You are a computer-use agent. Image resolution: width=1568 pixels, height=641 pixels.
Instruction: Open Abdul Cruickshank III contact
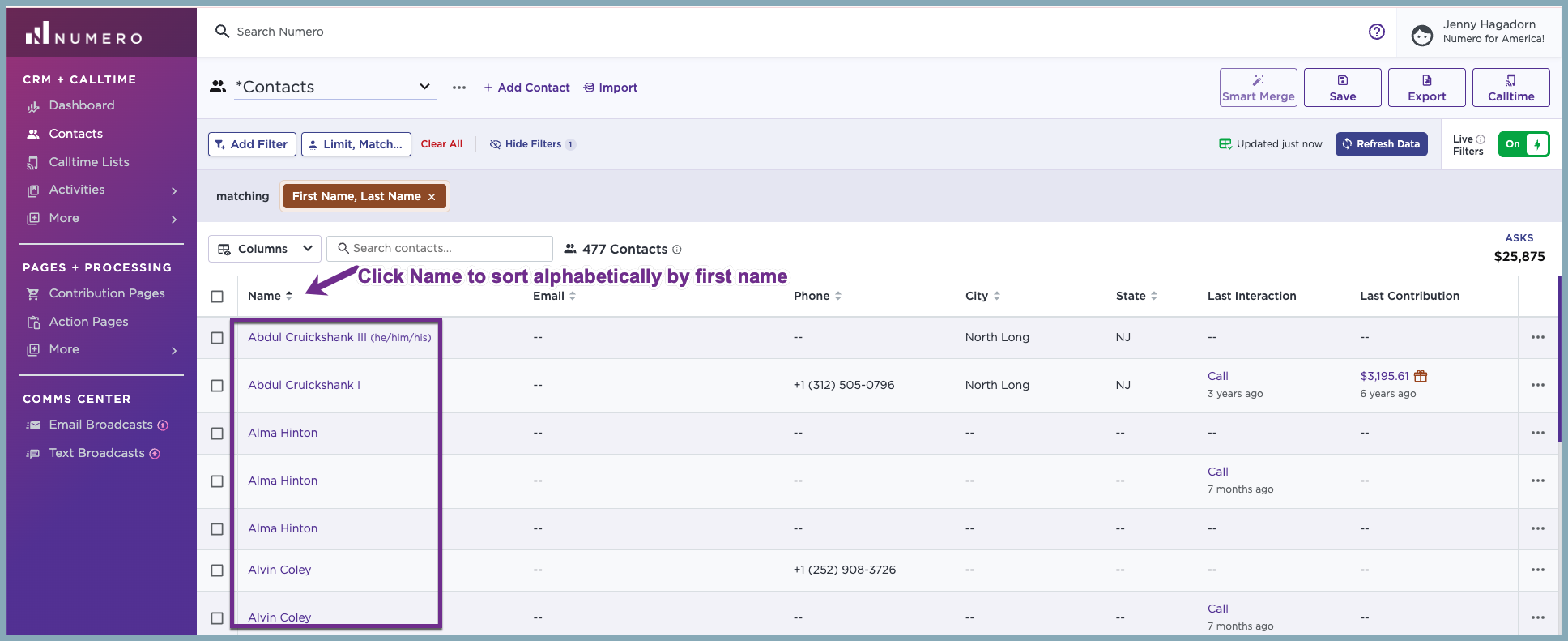(307, 337)
